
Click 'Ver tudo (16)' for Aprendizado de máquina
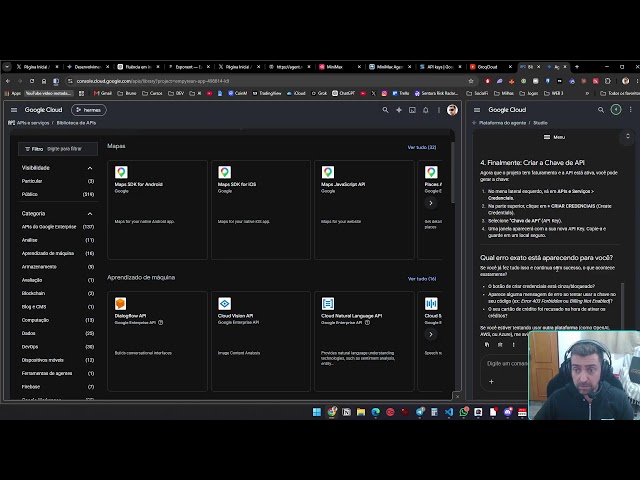coord(422,279)
